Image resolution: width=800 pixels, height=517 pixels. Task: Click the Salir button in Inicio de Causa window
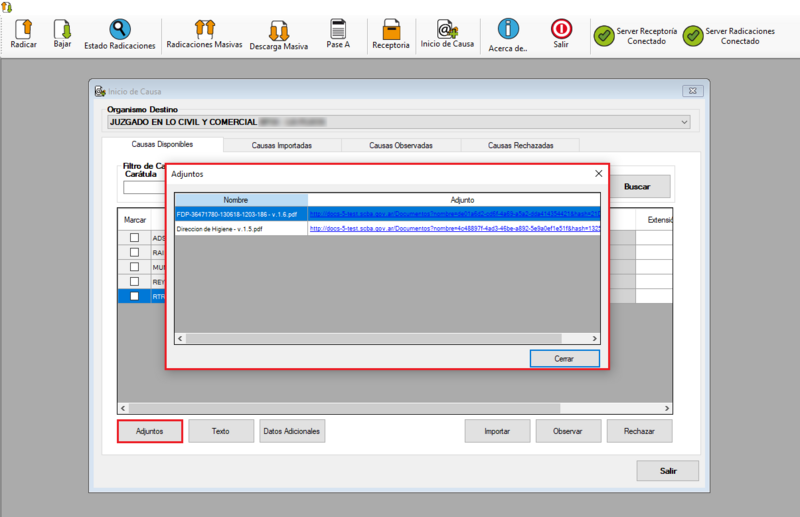pos(668,471)
